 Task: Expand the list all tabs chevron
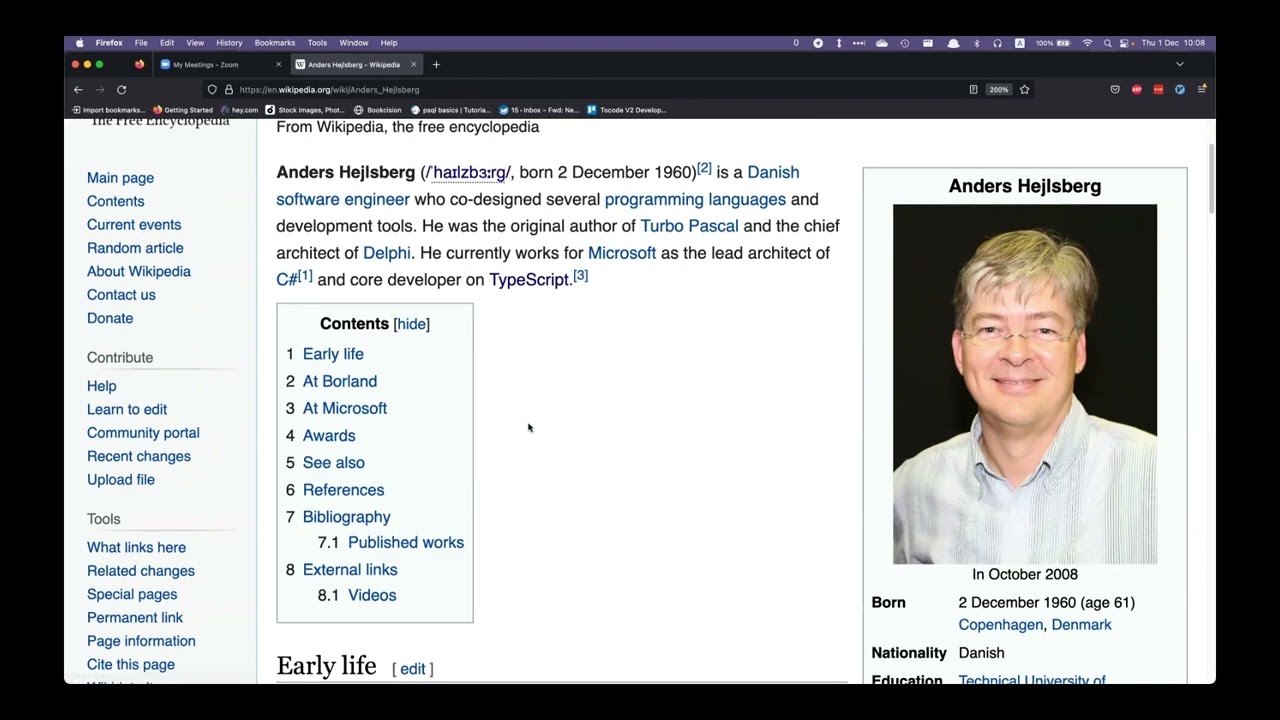click(x=1180, y=65)
